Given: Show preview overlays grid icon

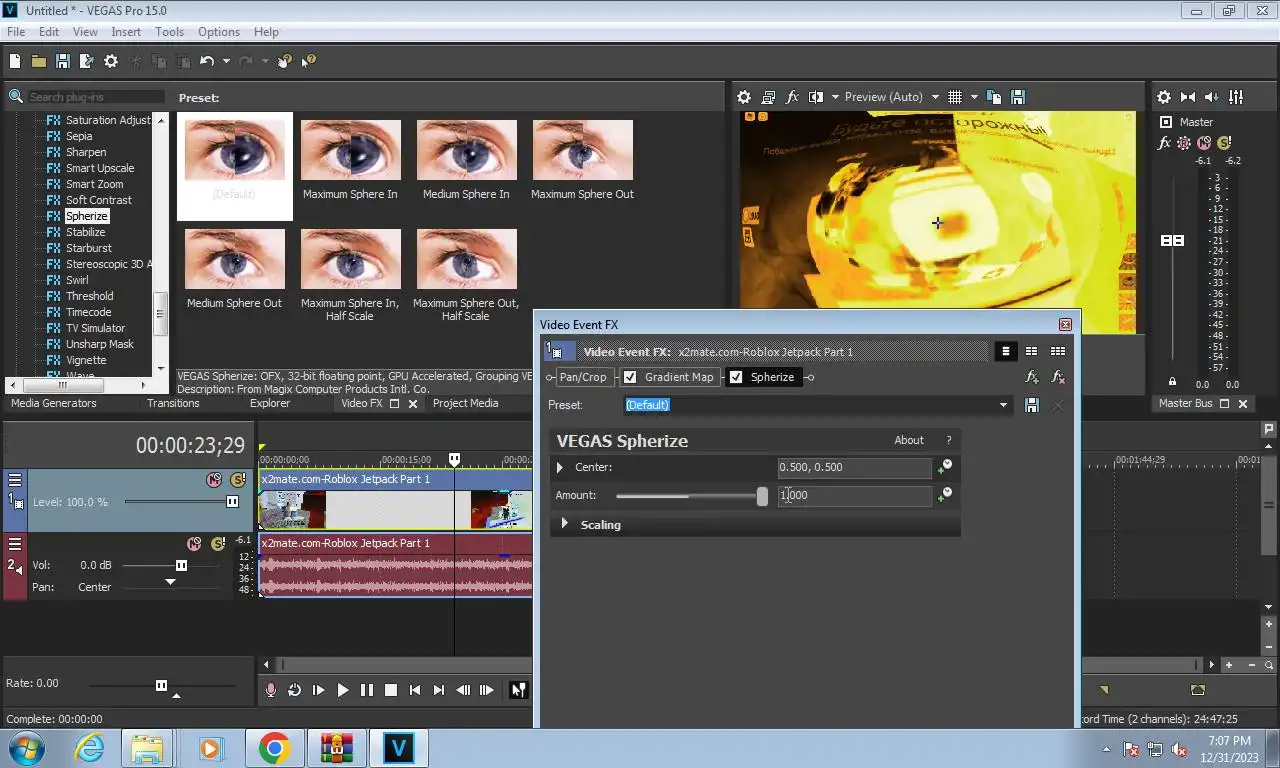Looking at the screenshot, I should (955, 97).
